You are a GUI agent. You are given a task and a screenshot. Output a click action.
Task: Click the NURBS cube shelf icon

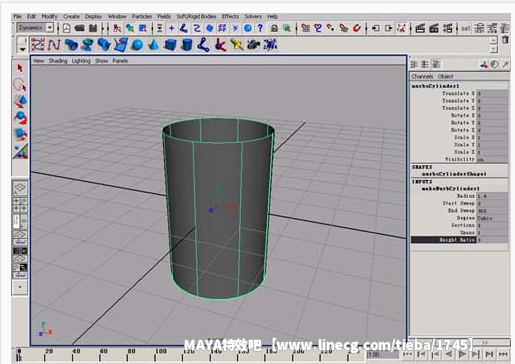pos(170,44)
